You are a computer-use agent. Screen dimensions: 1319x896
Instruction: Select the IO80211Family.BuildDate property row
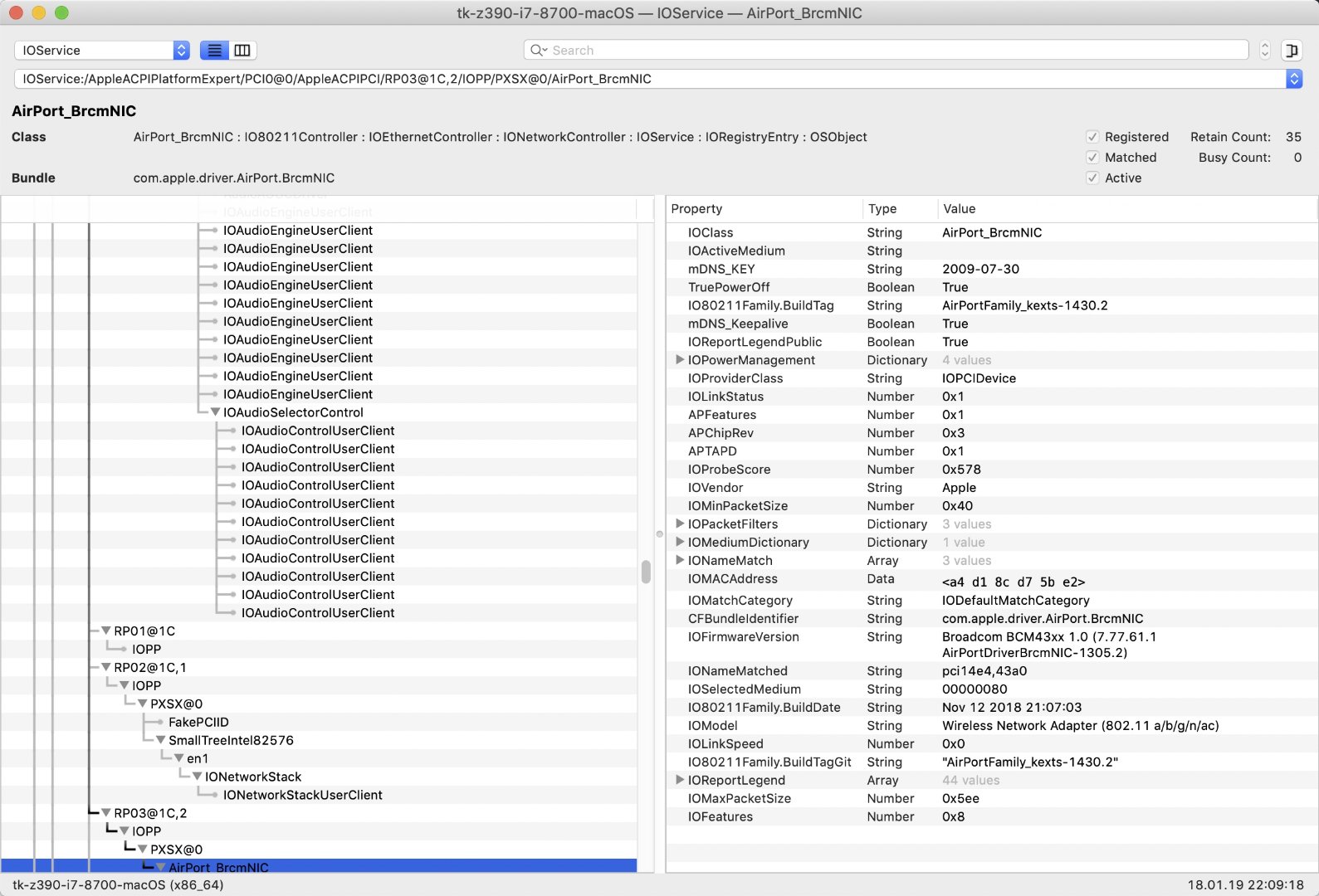pos(992,708)
